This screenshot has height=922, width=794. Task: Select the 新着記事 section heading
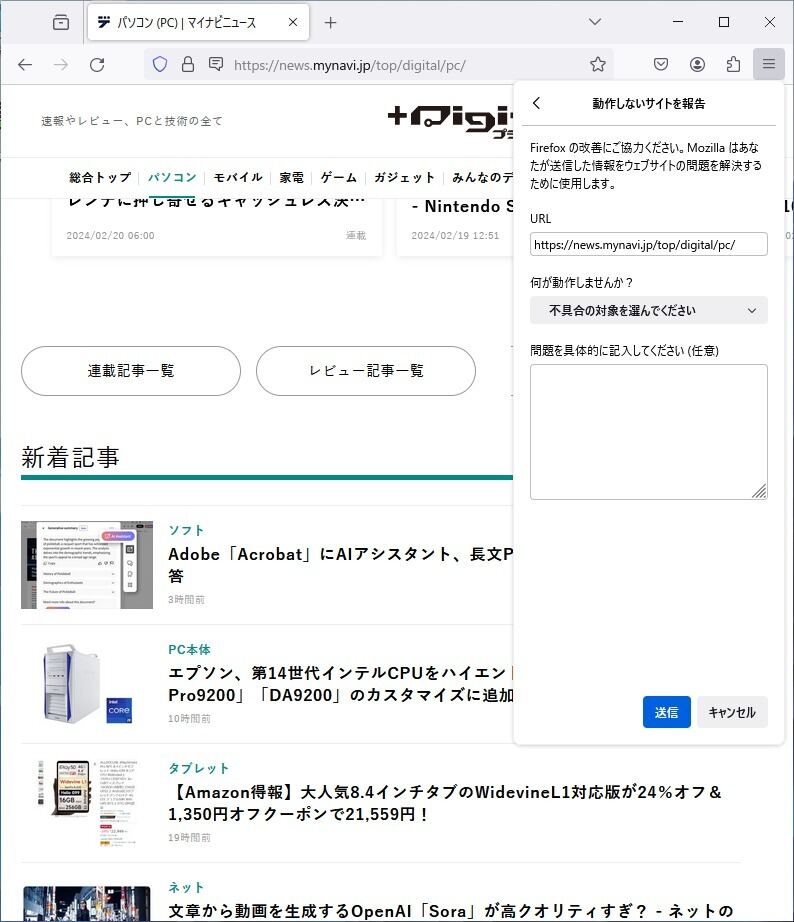71,457
